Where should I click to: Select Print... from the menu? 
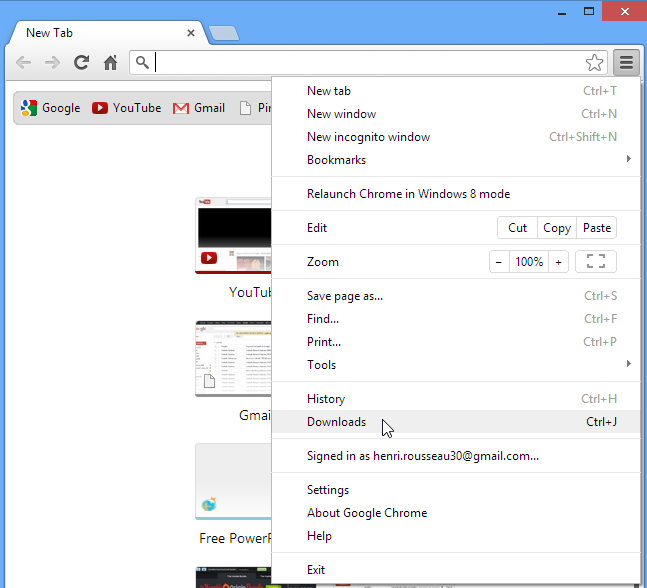click(x=456, y=342)
